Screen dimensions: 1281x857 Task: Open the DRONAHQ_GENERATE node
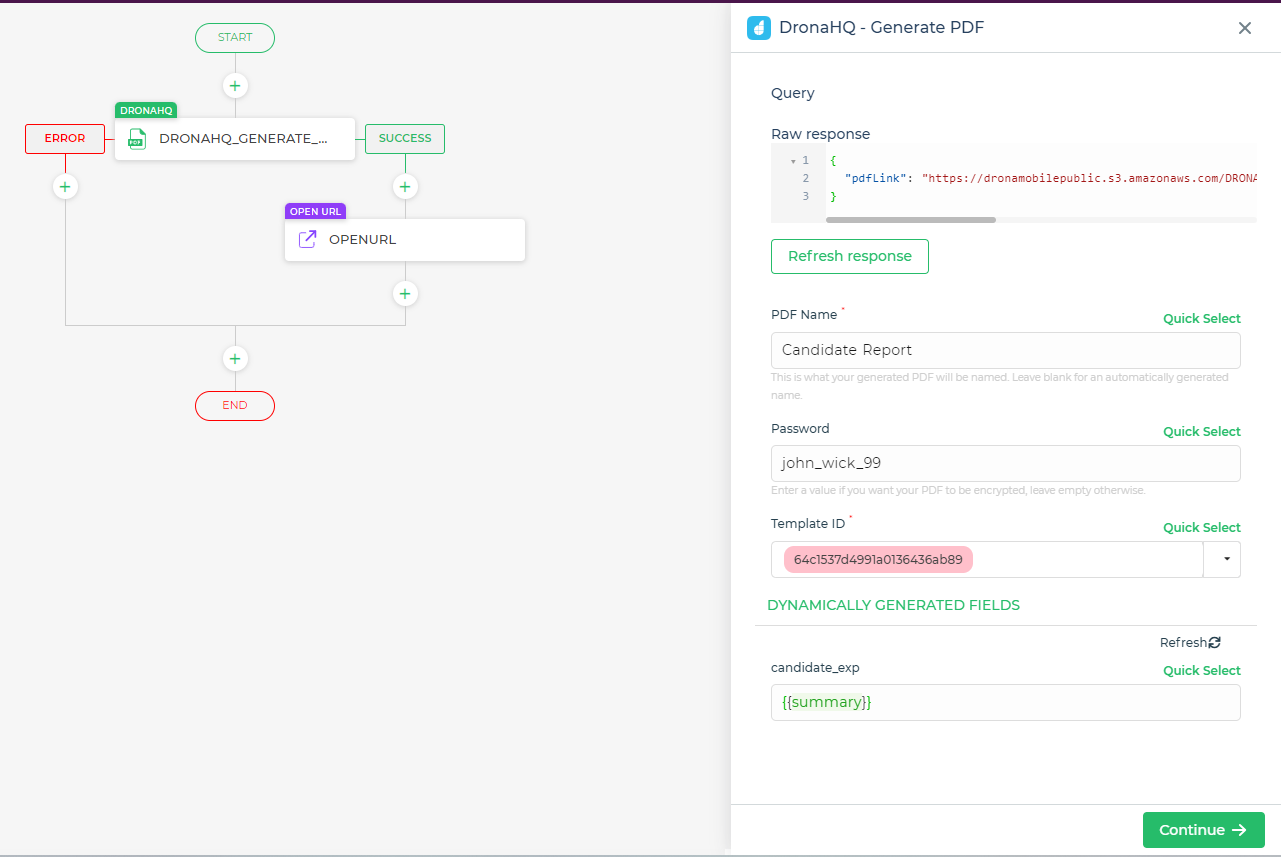tap(235, 139)
